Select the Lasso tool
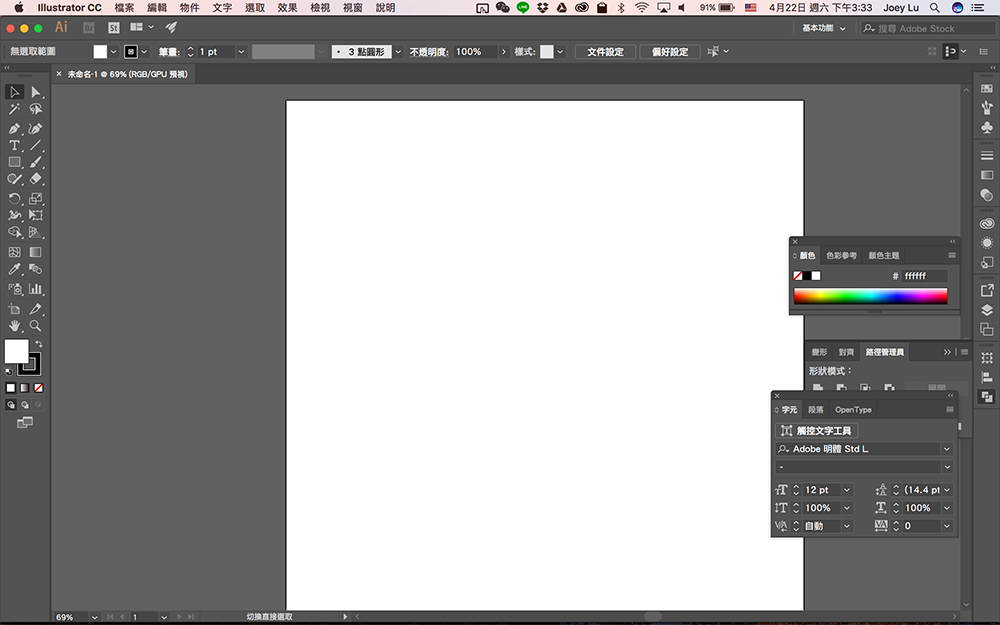The image size is (1000, 625). [x=36, y=110]
